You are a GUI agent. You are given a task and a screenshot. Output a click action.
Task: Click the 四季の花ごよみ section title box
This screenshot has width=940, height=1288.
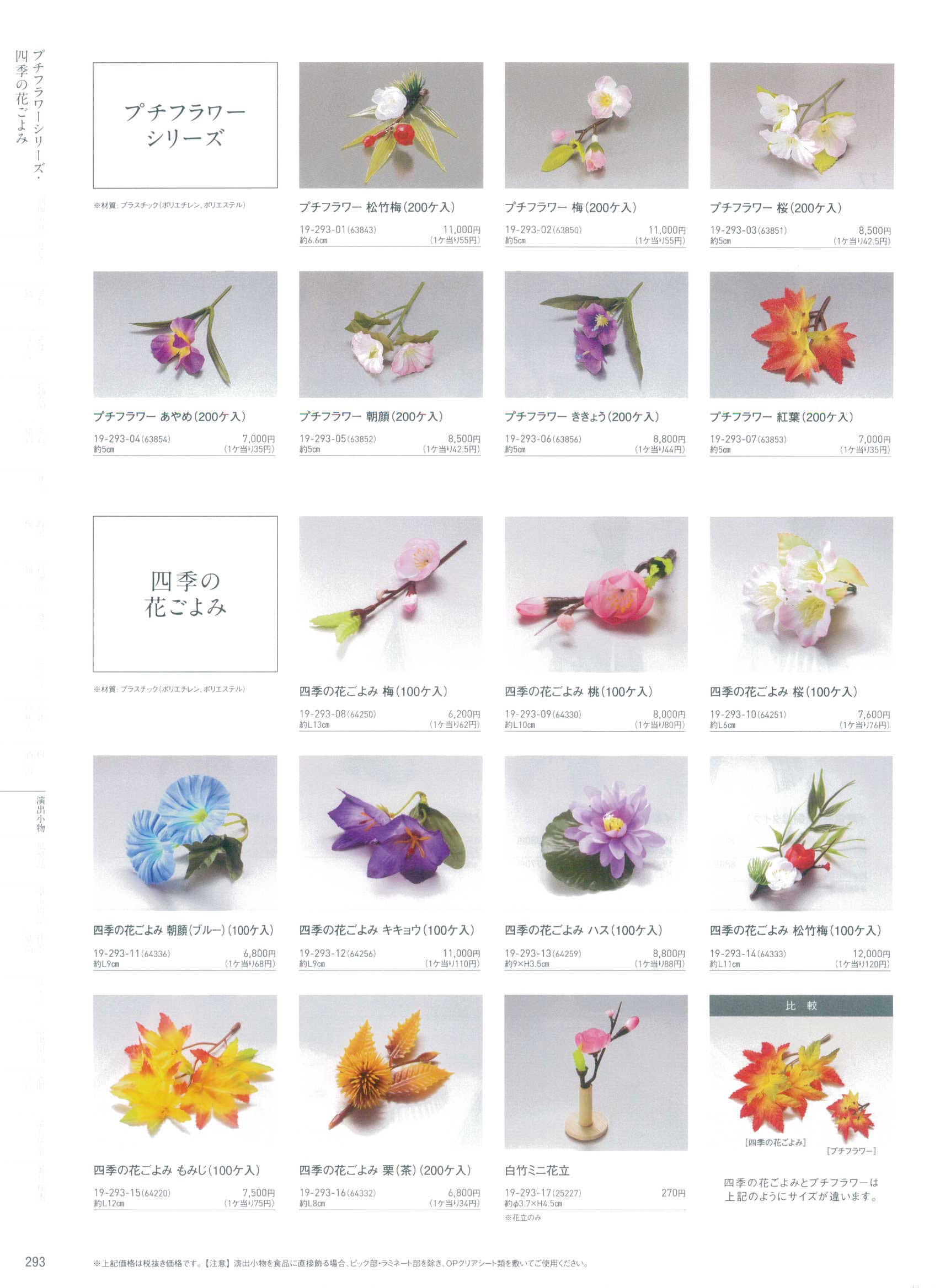coord(185,594)
